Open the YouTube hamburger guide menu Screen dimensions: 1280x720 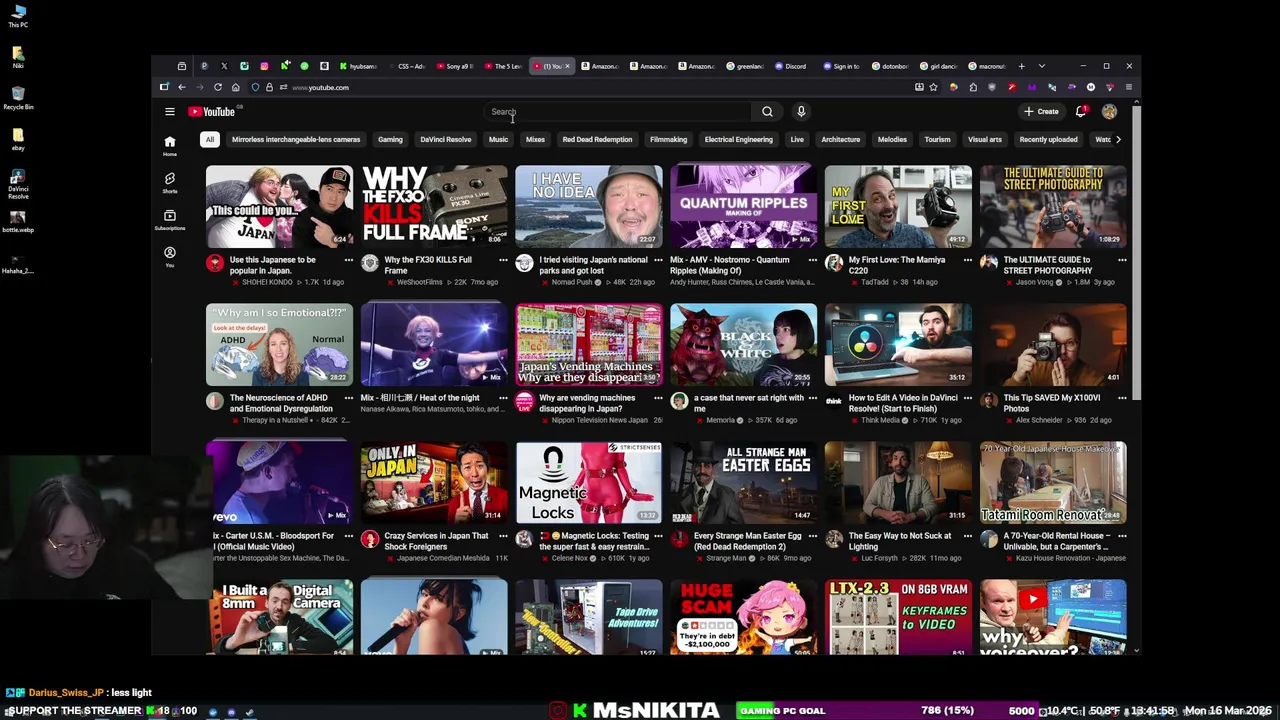pyautogui.click(x=170, y=112)
